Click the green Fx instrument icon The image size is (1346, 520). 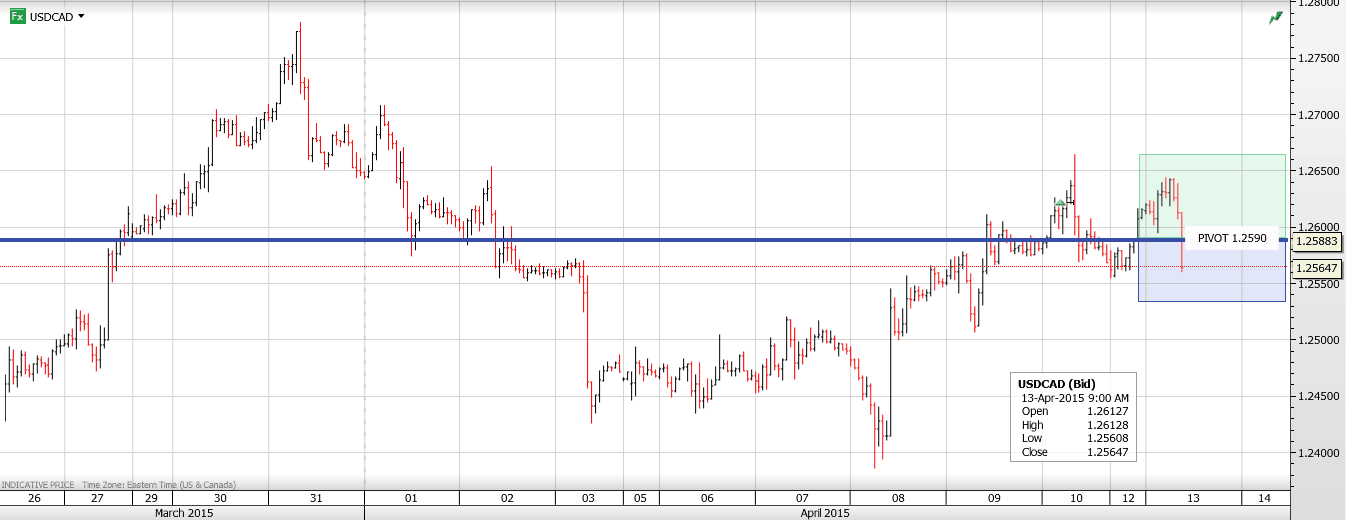tap(17, 17)
